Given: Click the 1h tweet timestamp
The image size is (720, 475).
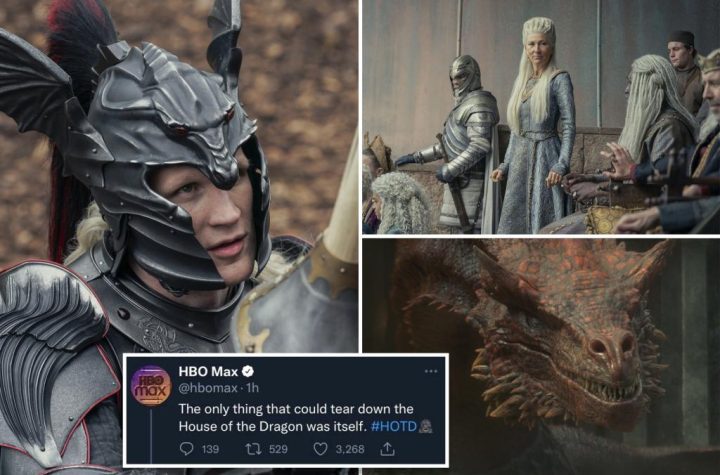Looking at the screenshot, I should (x=253, y=388).
